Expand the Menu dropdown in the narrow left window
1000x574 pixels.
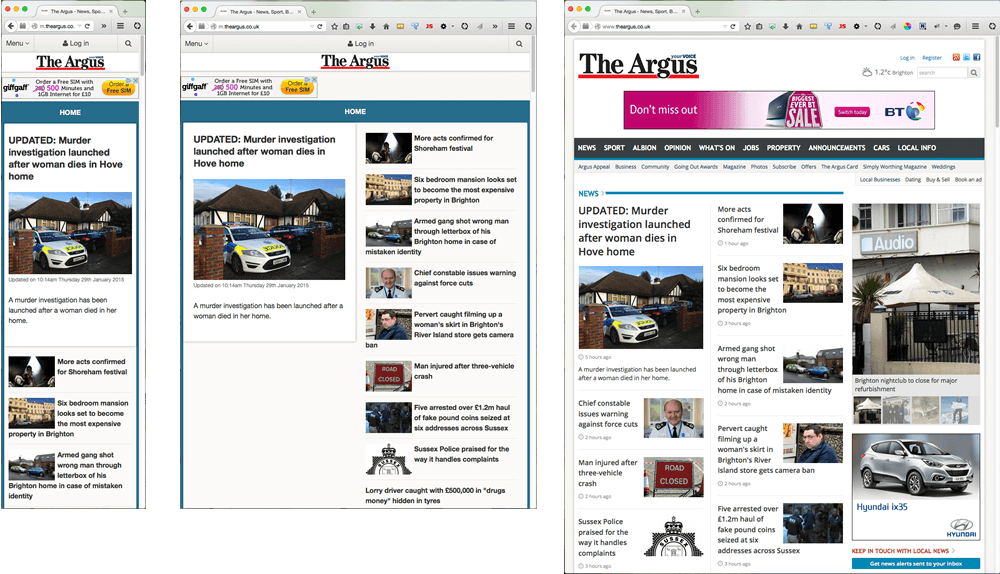click(x=17, y=43)
